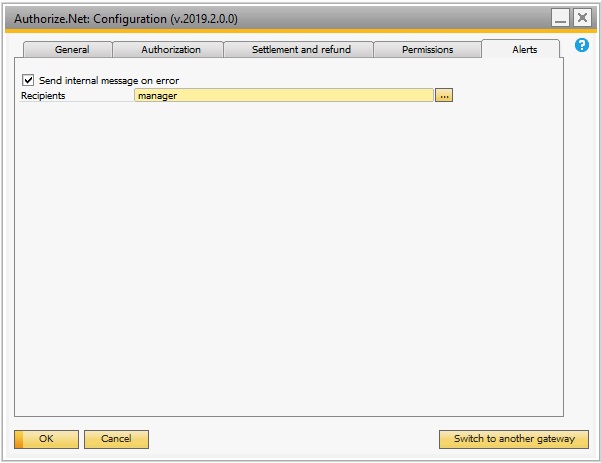
Task: Focus the Recipients field containing manager
Action: [284, 95]
